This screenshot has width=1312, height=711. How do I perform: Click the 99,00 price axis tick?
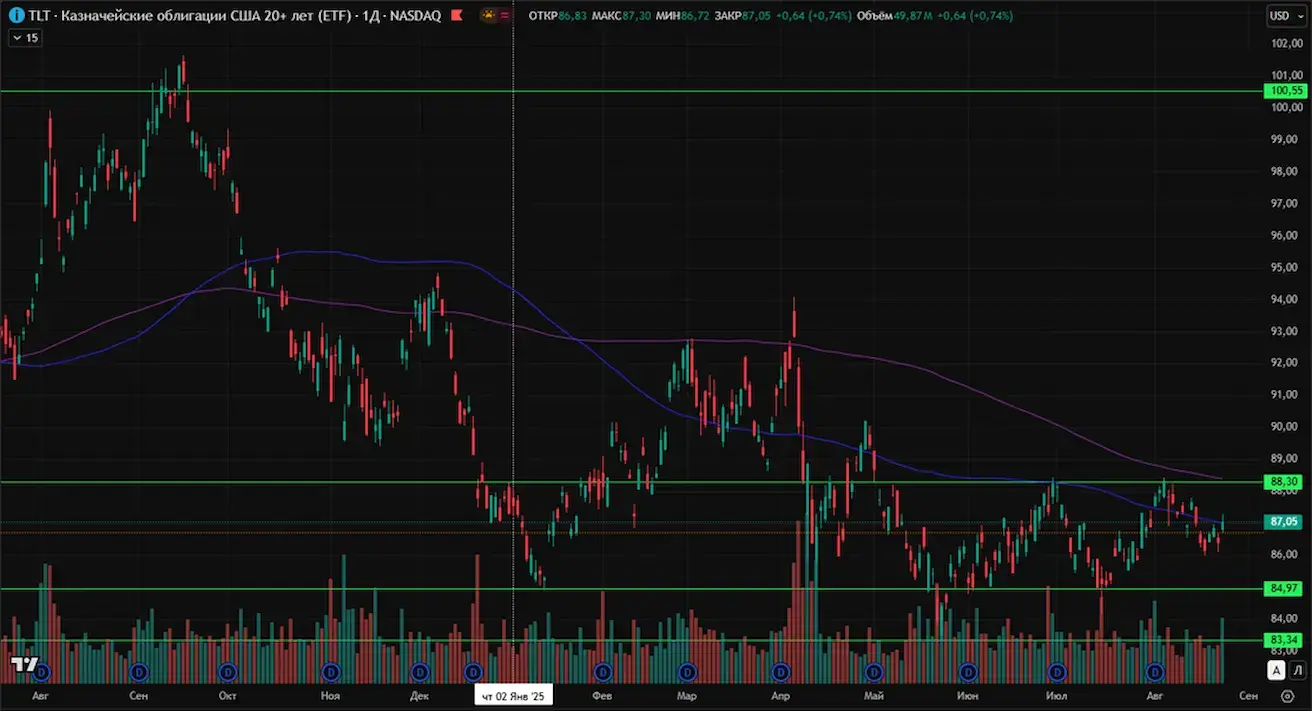1283,139
